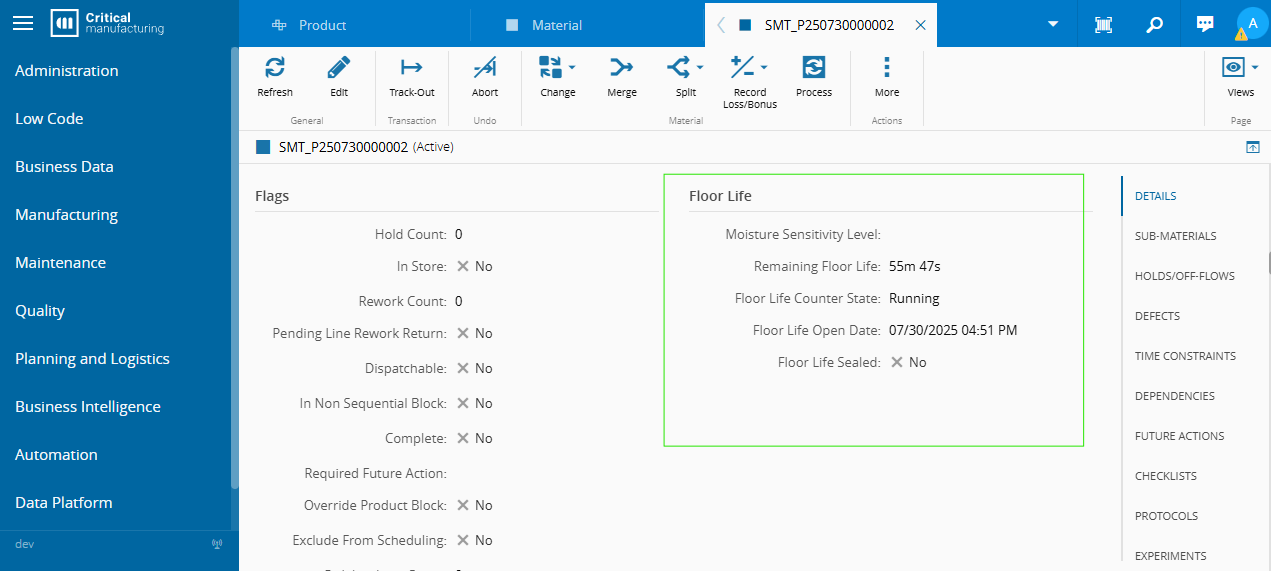The height and width of the screenshot is (571, 1271).
Task: Open the search magnifier icon
Action: point(1154,25)
